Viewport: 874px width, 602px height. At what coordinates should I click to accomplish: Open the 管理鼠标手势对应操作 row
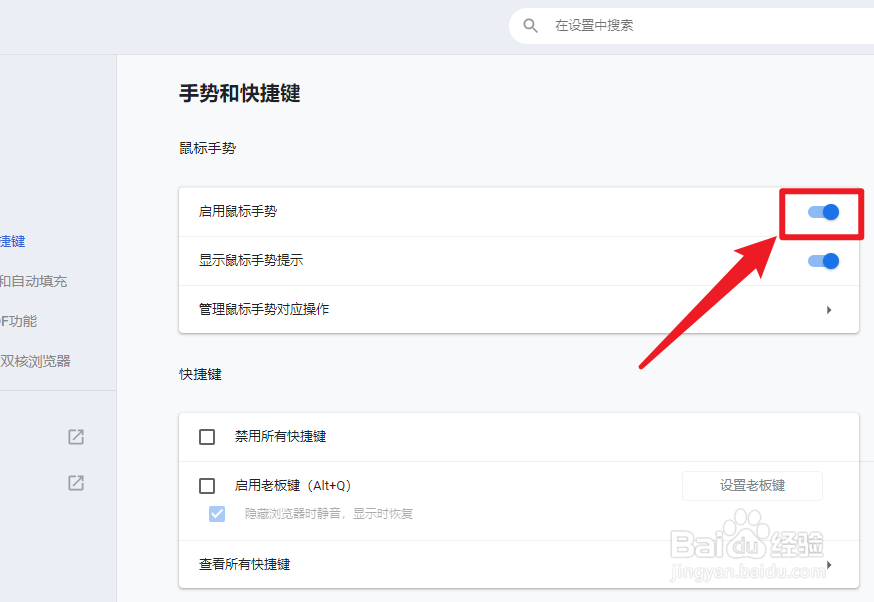(264, 310)
